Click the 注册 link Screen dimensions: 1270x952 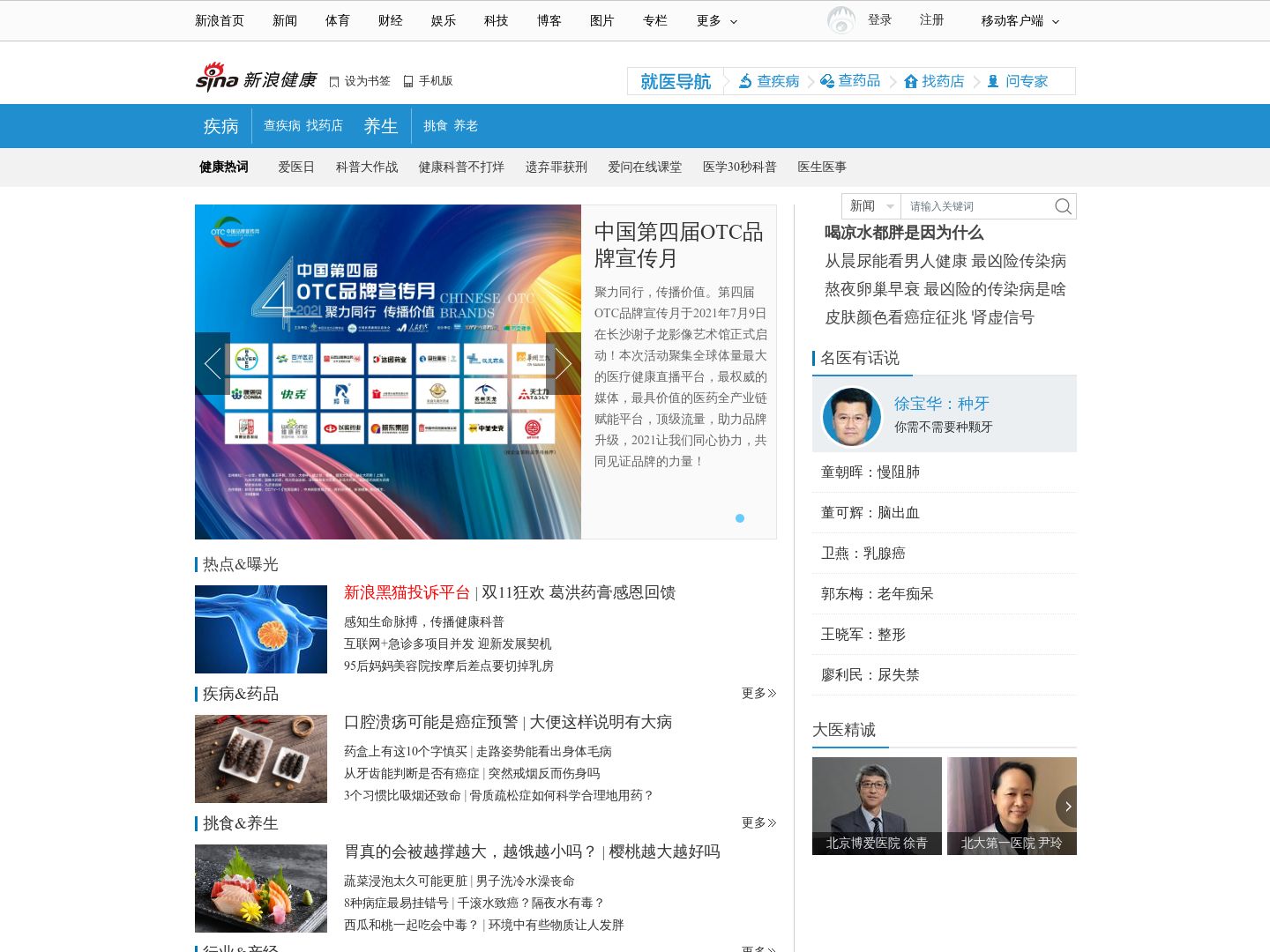point(932,19)
